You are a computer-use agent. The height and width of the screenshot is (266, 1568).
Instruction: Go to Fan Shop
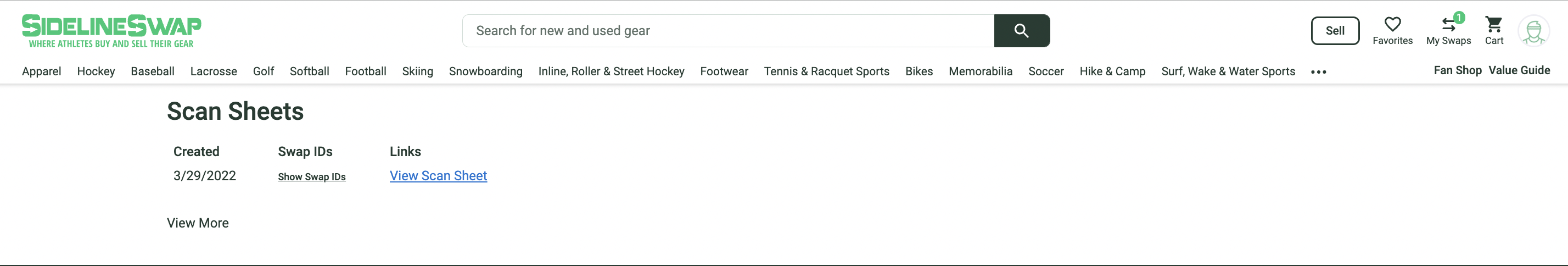point(1457,70)
